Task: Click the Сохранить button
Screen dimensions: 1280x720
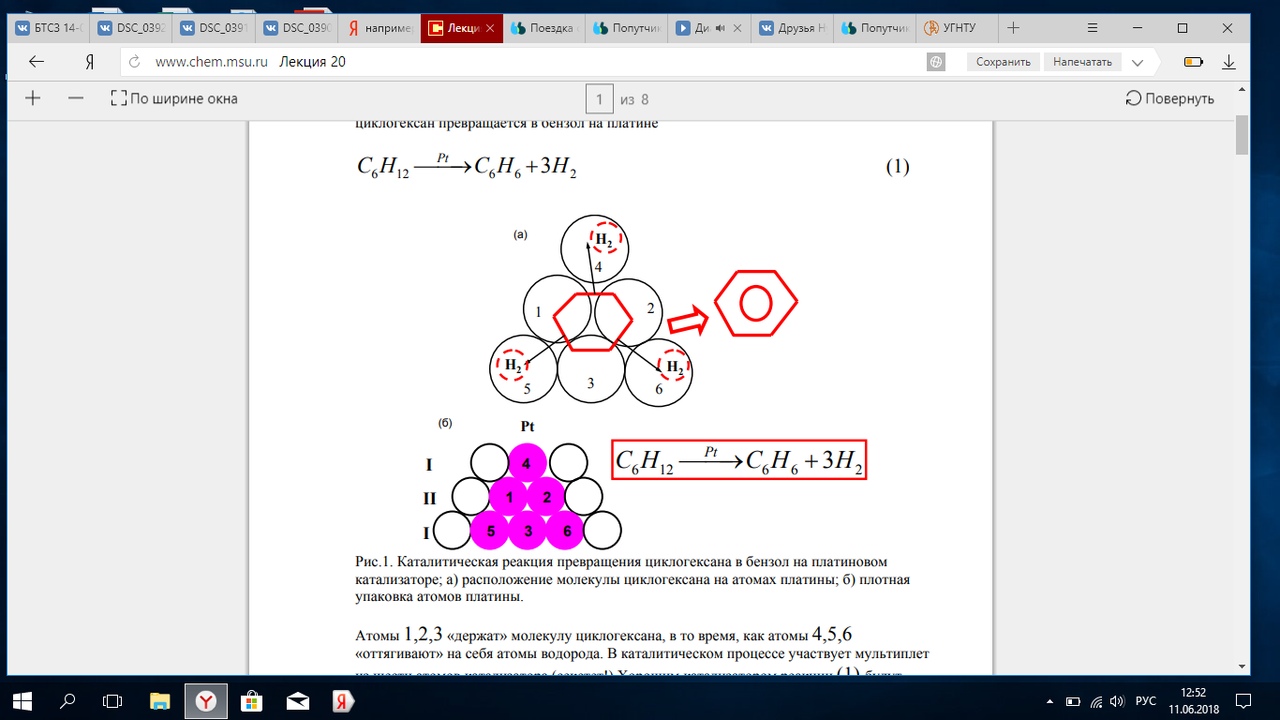Action: pos(1003,62)
